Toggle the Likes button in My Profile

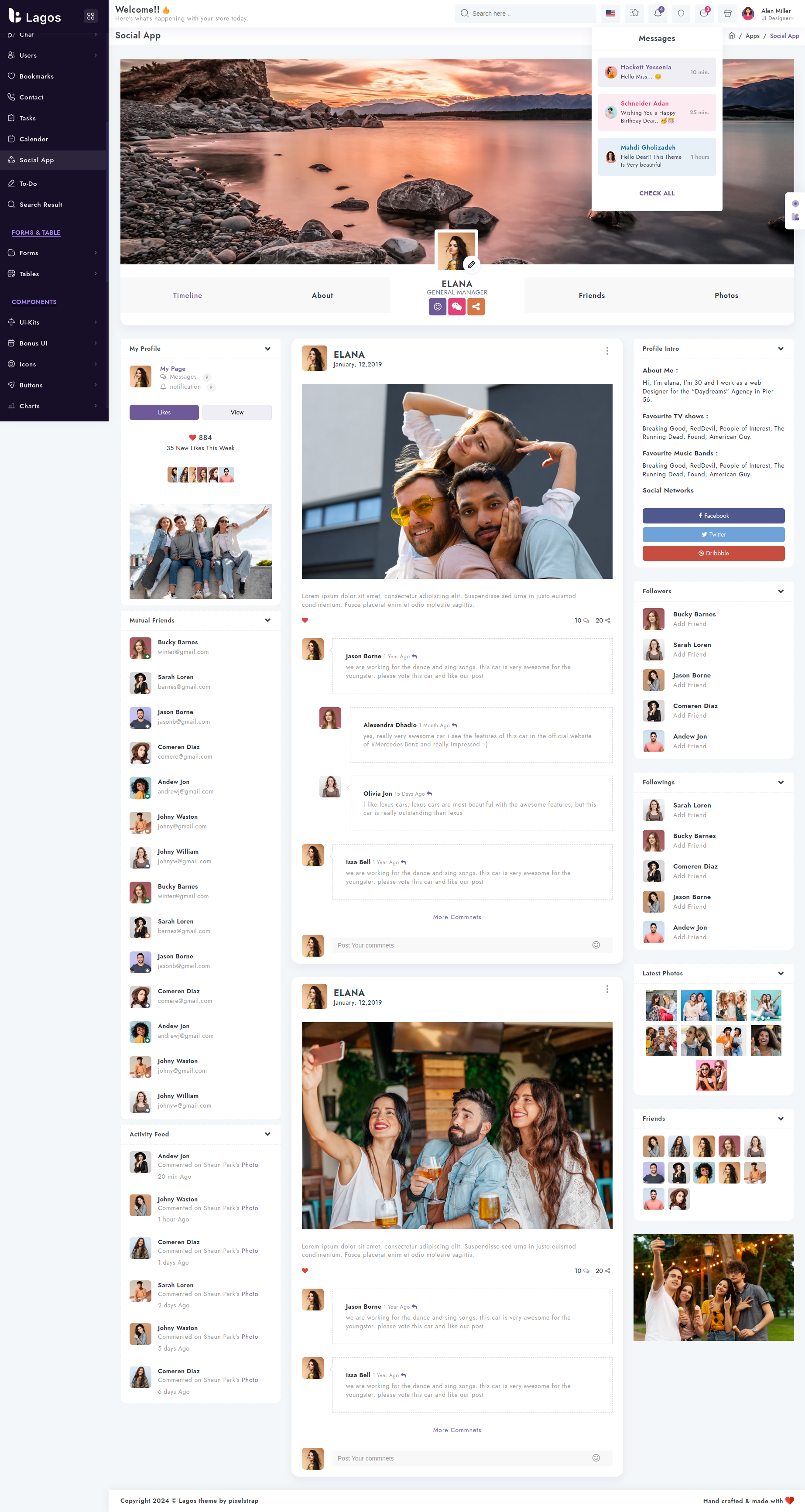pyautogui.click(x=164, y=412)
